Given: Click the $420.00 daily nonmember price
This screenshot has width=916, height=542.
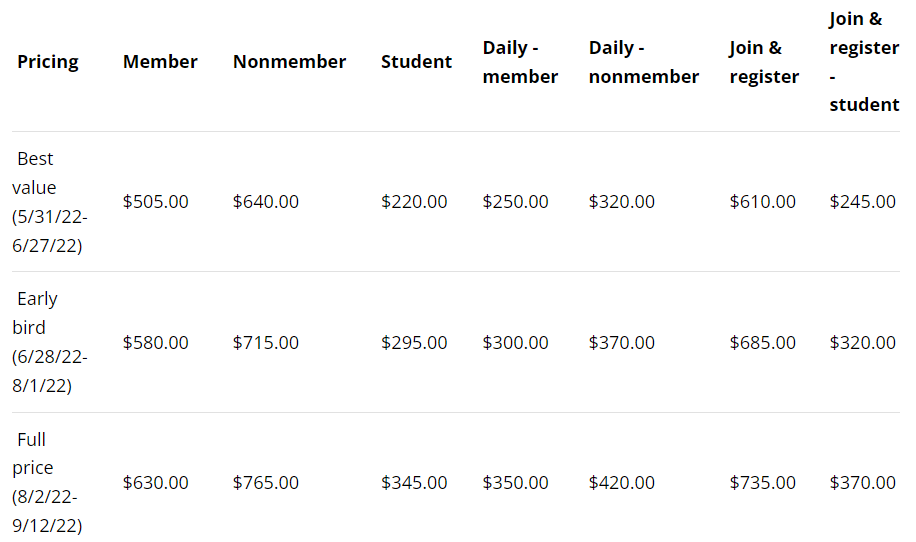Looking at the screenshot, I should click(x=622, y=483).
